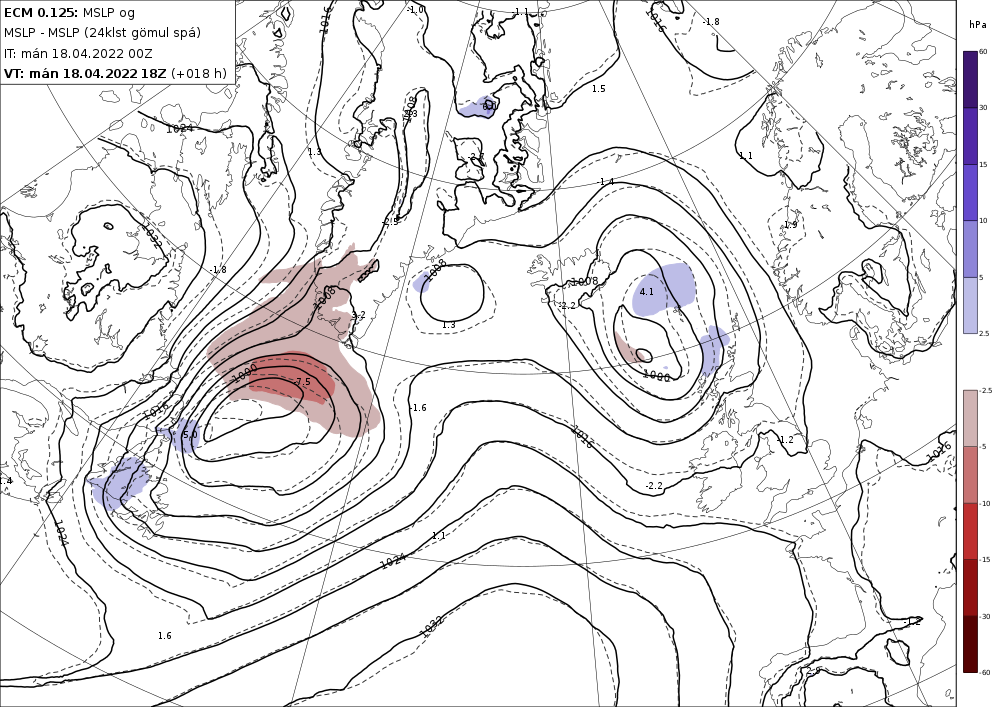Image resolution: width=1000 pixels, height=707 pixels.
Task: Click title line 'ECM 0.125: MSLP og'
Action: (70, 13)
